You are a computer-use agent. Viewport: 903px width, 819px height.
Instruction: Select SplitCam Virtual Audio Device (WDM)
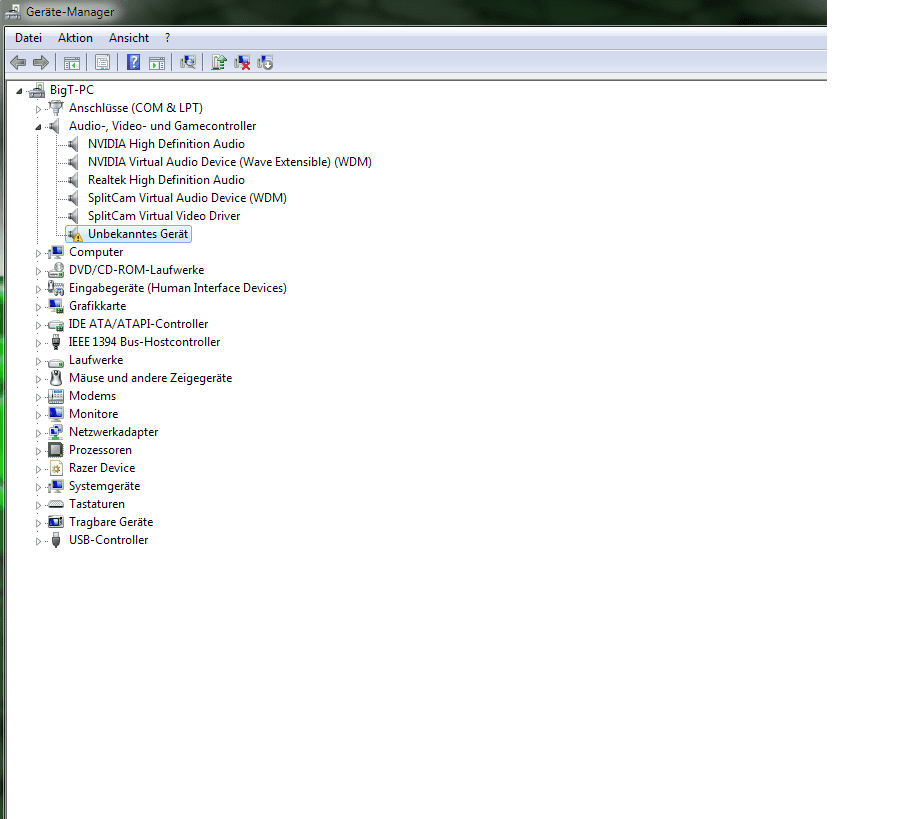(x=187, y=198)
